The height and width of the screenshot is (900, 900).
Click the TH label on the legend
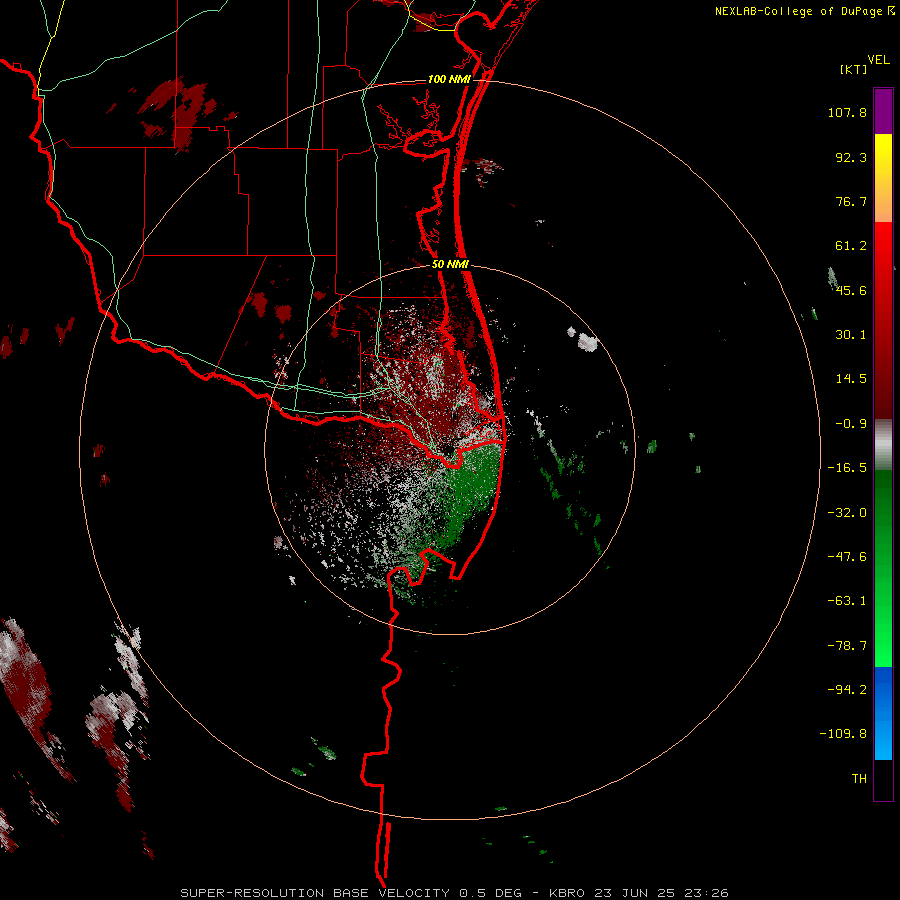coord(859,778)
